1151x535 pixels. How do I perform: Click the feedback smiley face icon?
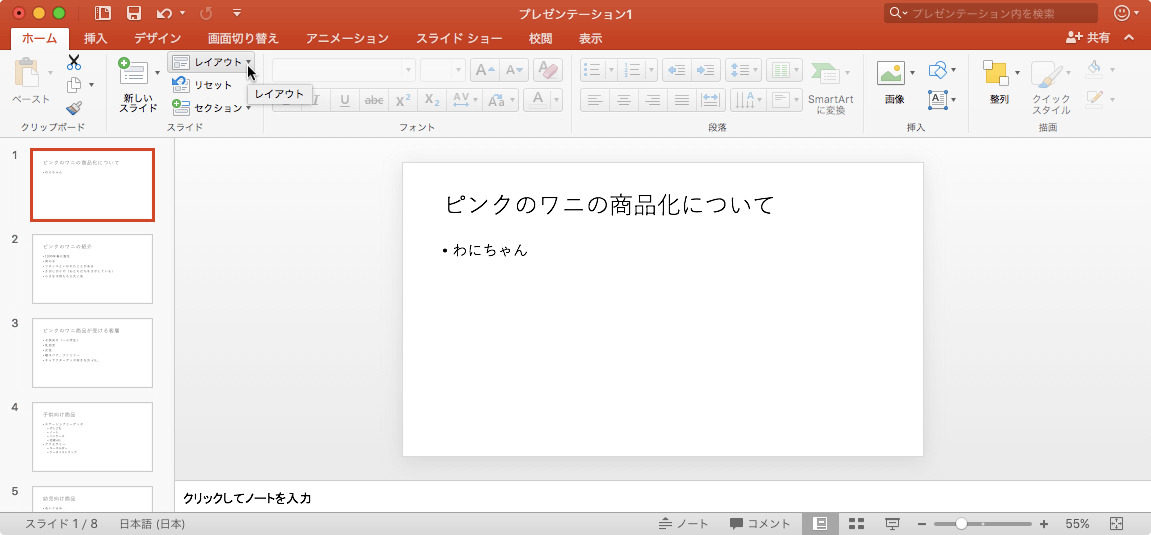click(1123, 13)
